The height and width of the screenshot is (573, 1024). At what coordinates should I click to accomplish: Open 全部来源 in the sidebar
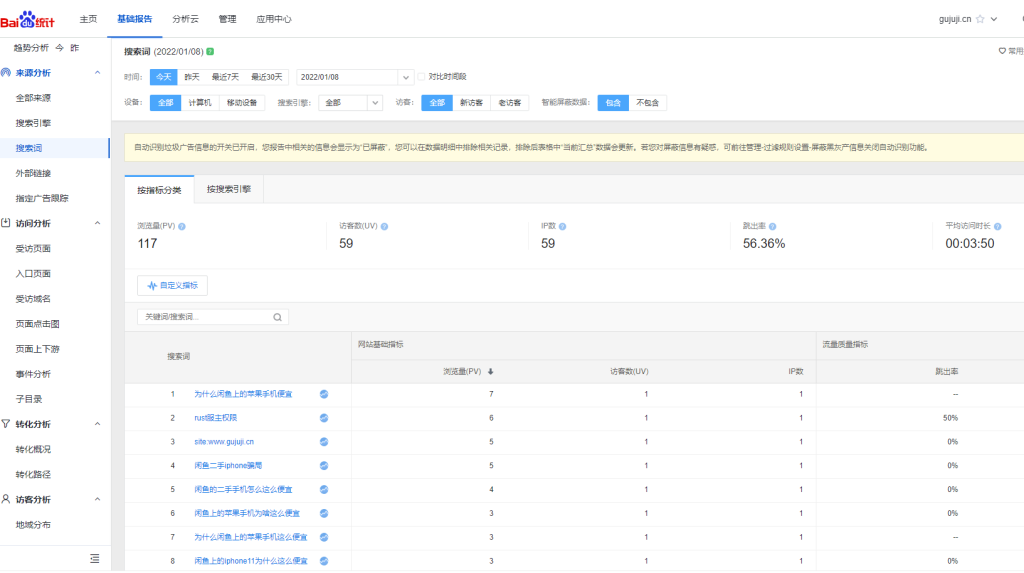tap(33, 98)
